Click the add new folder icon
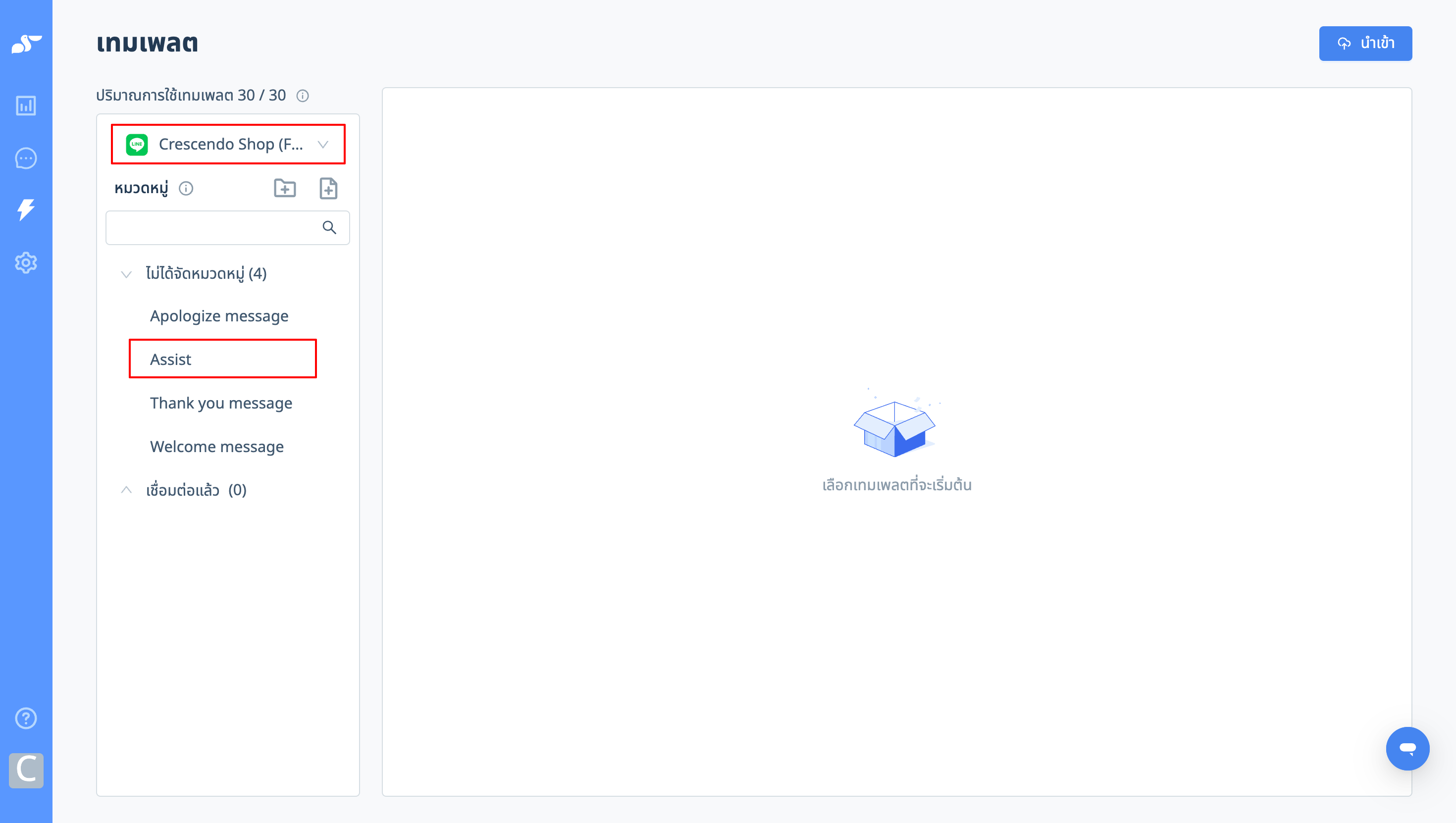 click(x=285, y=188)
